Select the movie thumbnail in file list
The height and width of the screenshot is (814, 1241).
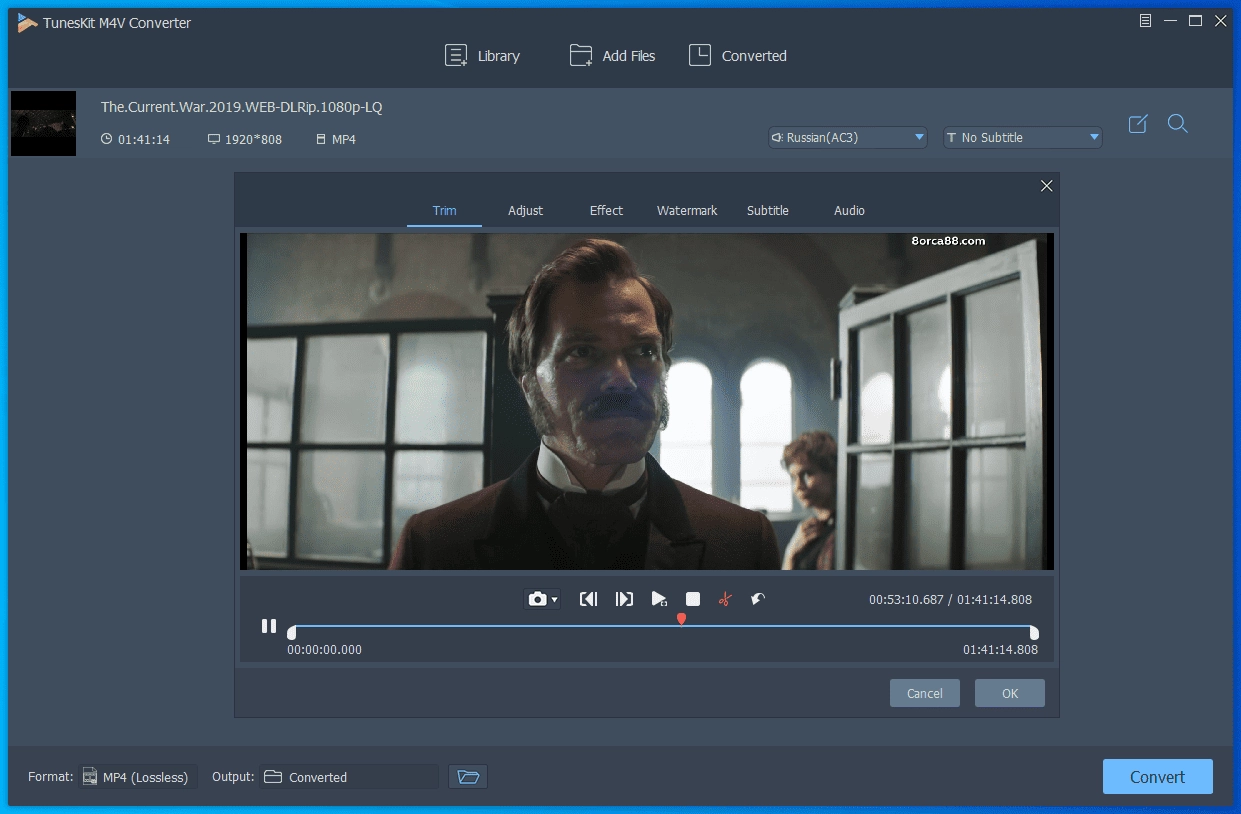click(43, 123)
